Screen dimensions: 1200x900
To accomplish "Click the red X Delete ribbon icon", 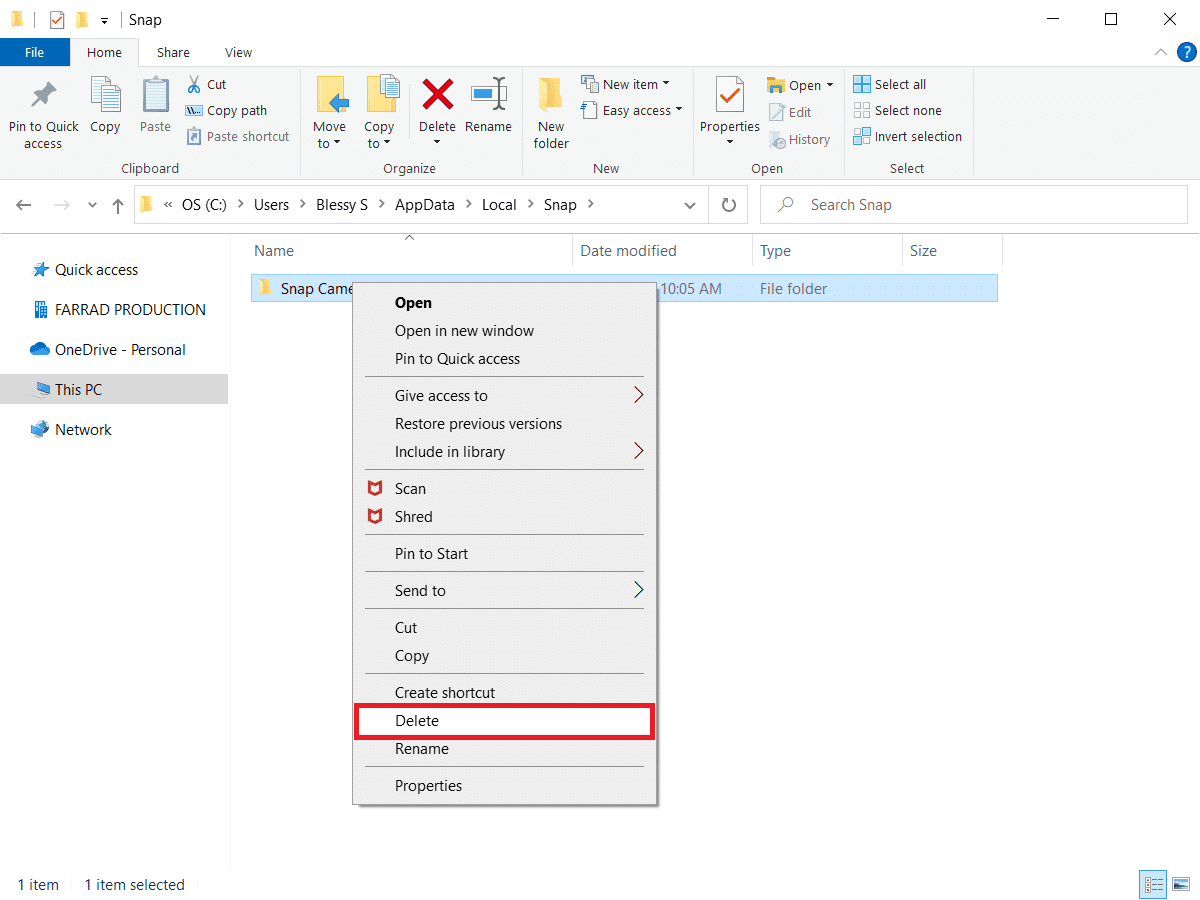I will [x=437, y=95].
